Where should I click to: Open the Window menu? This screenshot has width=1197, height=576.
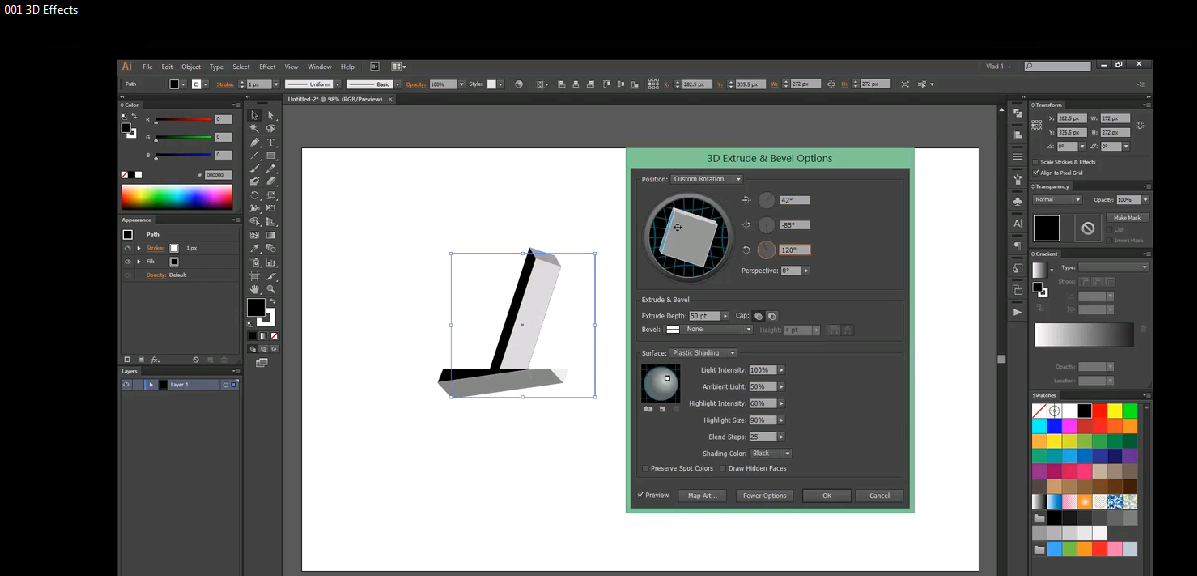point(318,67)
